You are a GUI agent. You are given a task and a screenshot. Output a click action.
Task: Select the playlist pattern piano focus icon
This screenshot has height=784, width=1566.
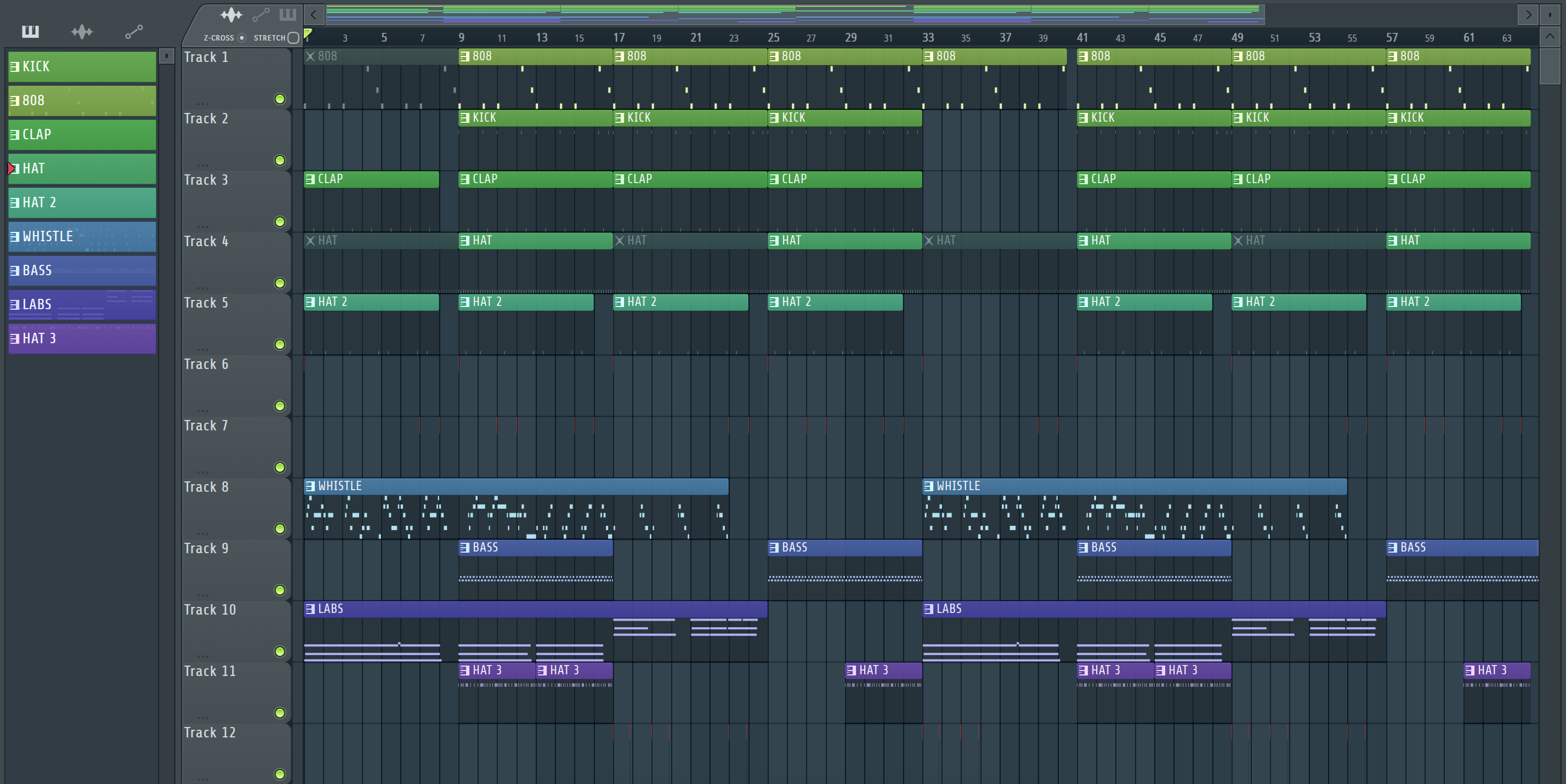point(287,15)
